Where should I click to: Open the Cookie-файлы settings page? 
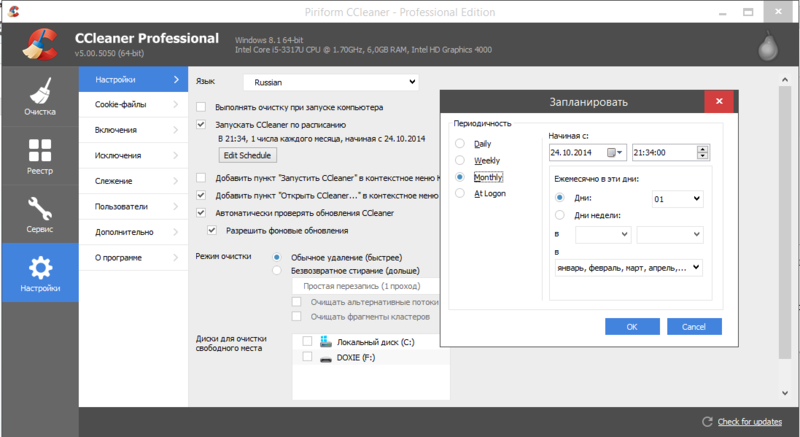(134, 105)
